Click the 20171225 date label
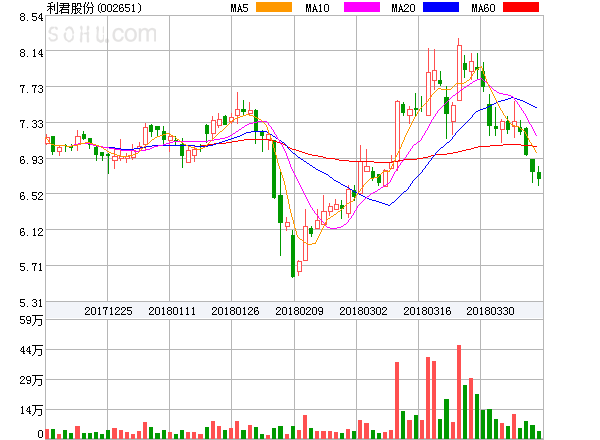The image size is (600, 440). pos(108,311)
